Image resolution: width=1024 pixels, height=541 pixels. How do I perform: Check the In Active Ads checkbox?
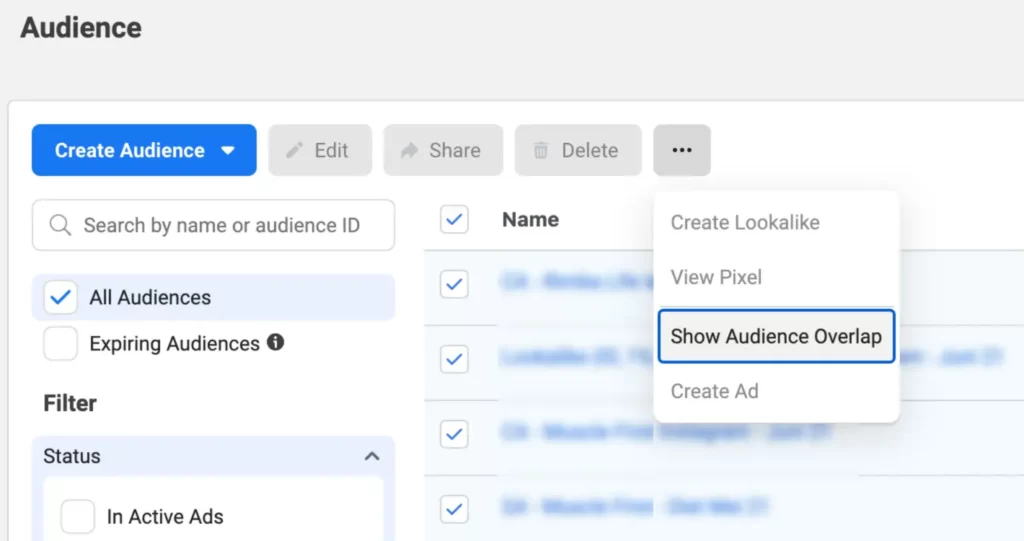pos(77,516)
